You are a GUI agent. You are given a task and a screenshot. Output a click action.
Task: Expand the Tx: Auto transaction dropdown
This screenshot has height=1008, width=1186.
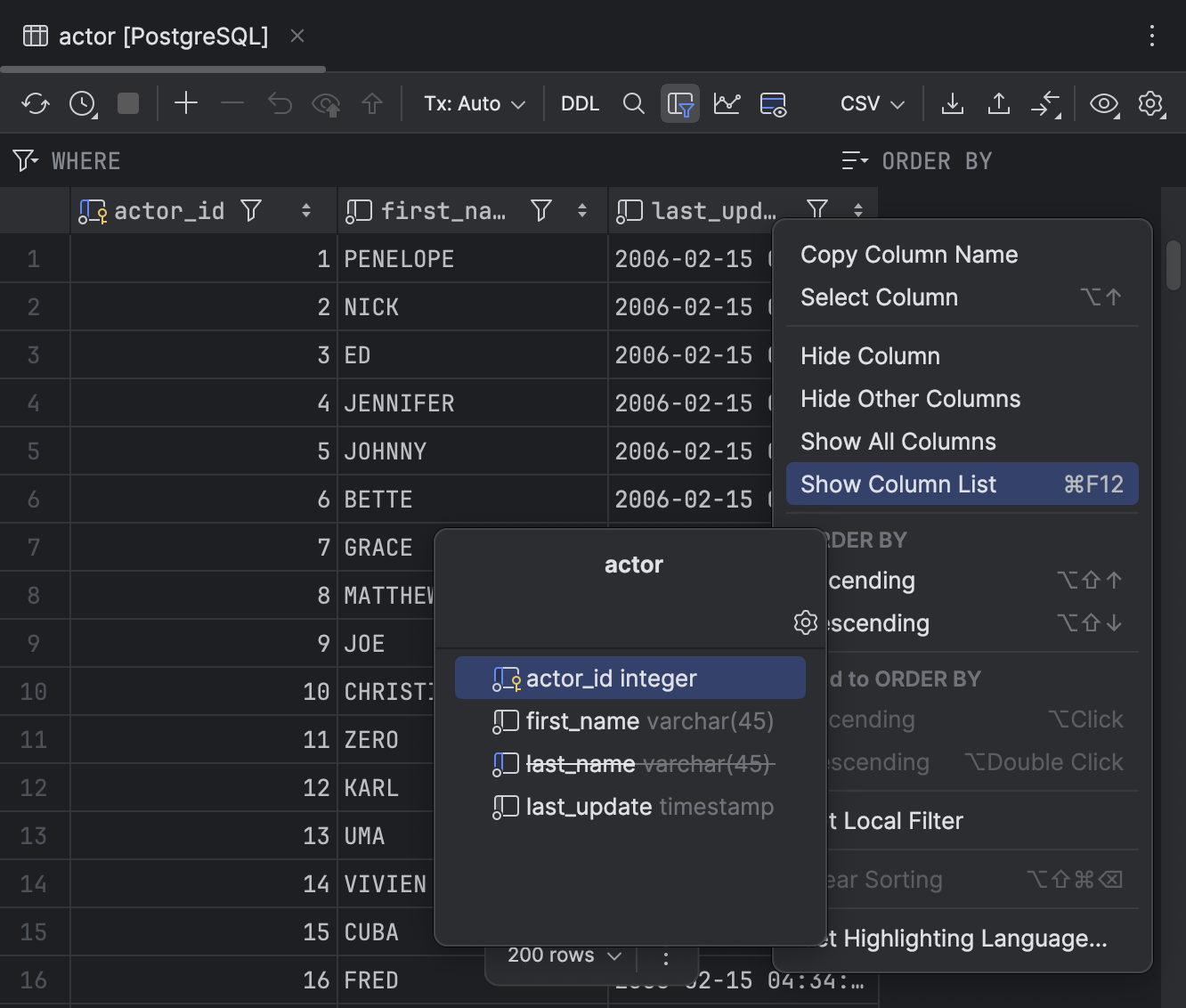point(474,104)
